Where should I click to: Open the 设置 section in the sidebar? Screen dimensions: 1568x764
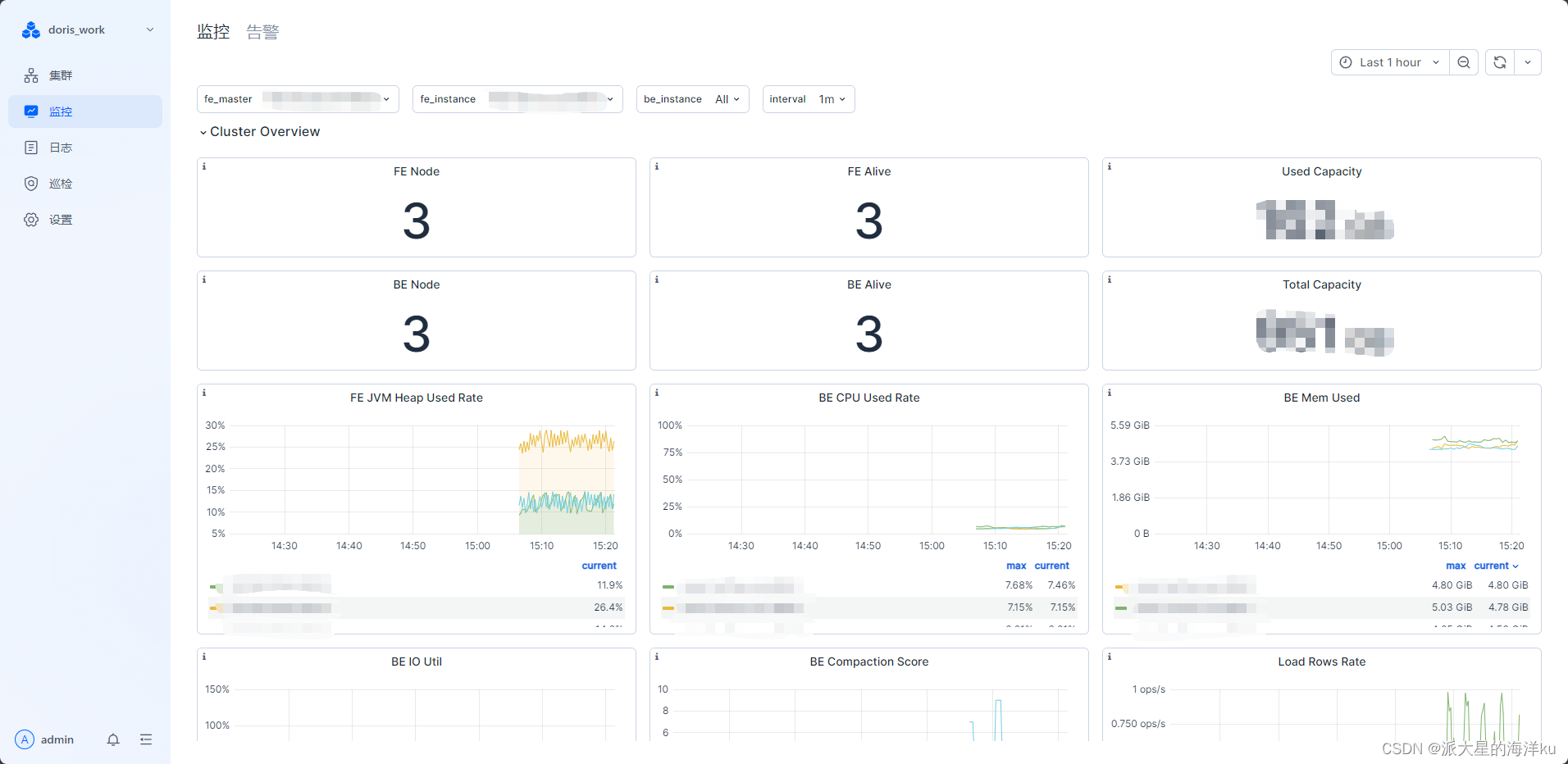61,219
